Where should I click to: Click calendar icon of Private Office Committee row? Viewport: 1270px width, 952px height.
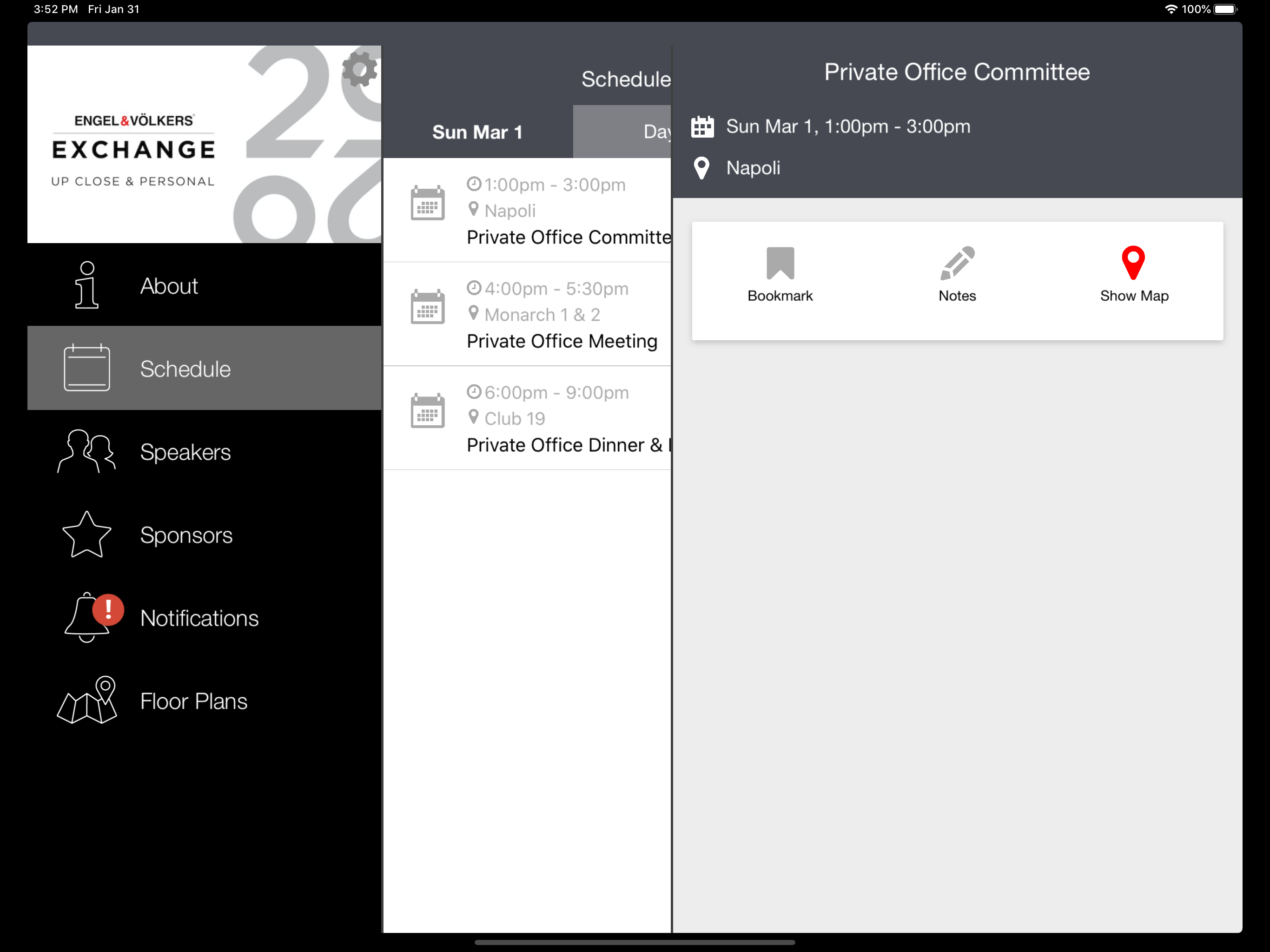tap(428, 203)
